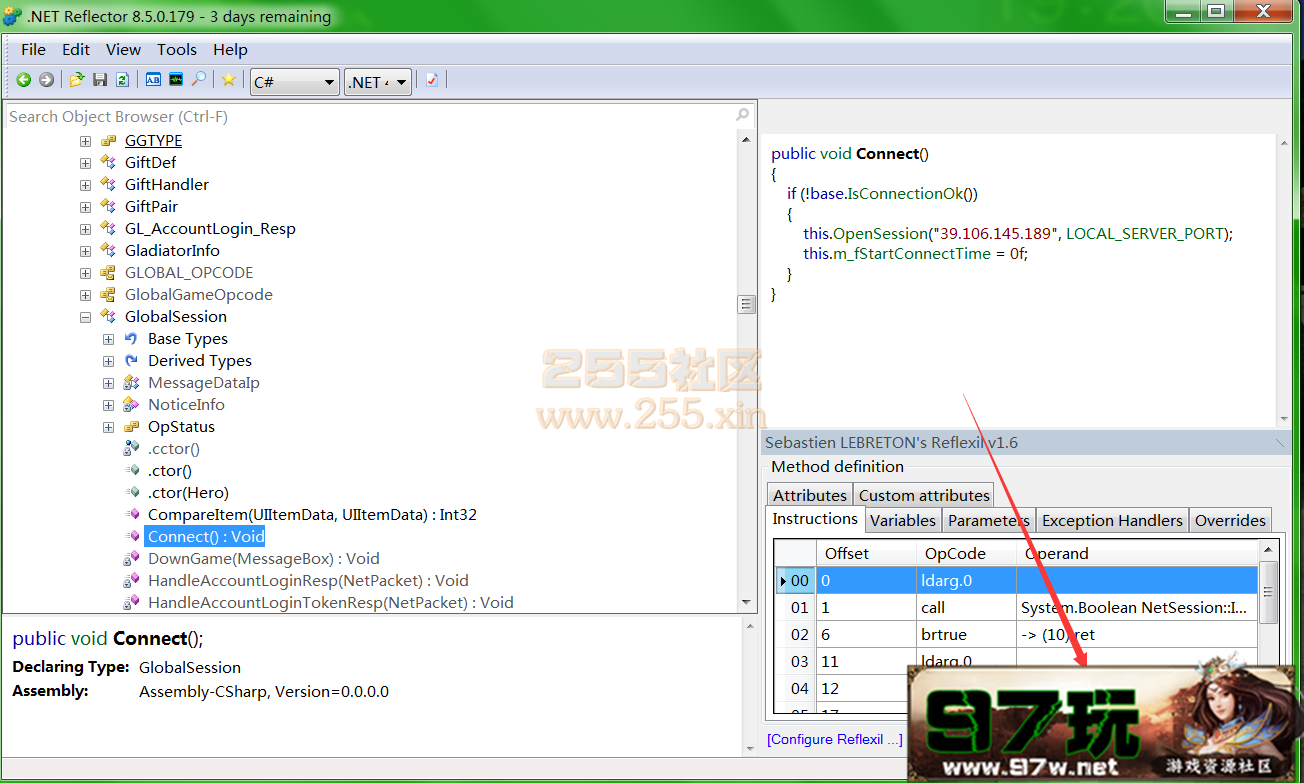Click the OpStatus enum icon
1304x783 pixels.
coord(131,426)
